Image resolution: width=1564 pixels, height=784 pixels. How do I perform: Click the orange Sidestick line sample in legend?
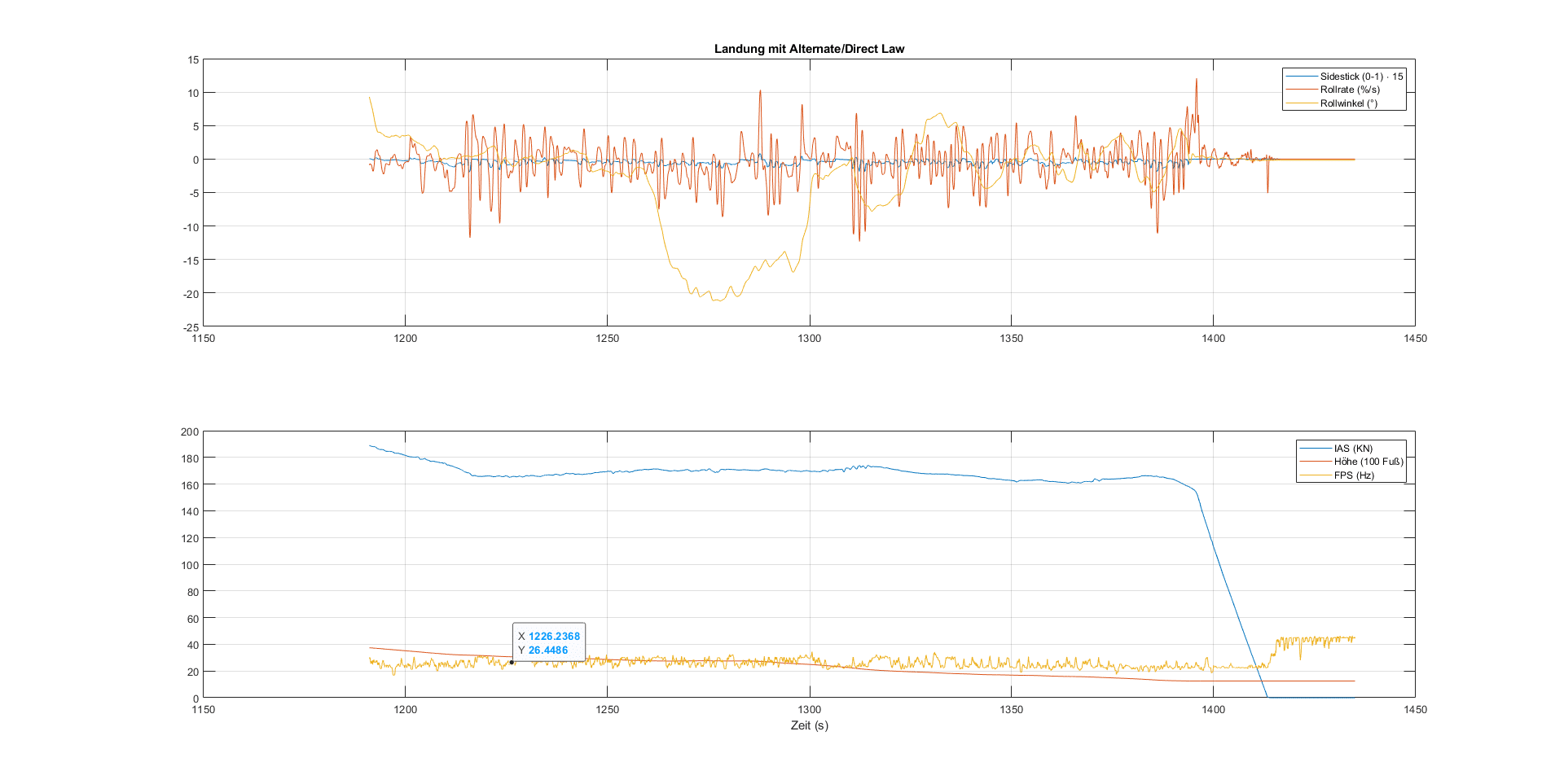[x=1301, y=77]
